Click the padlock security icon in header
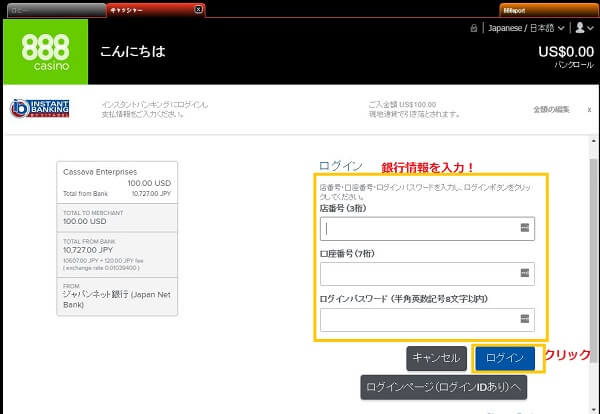Screen dimensions: 600x414 tap(478, 28)
